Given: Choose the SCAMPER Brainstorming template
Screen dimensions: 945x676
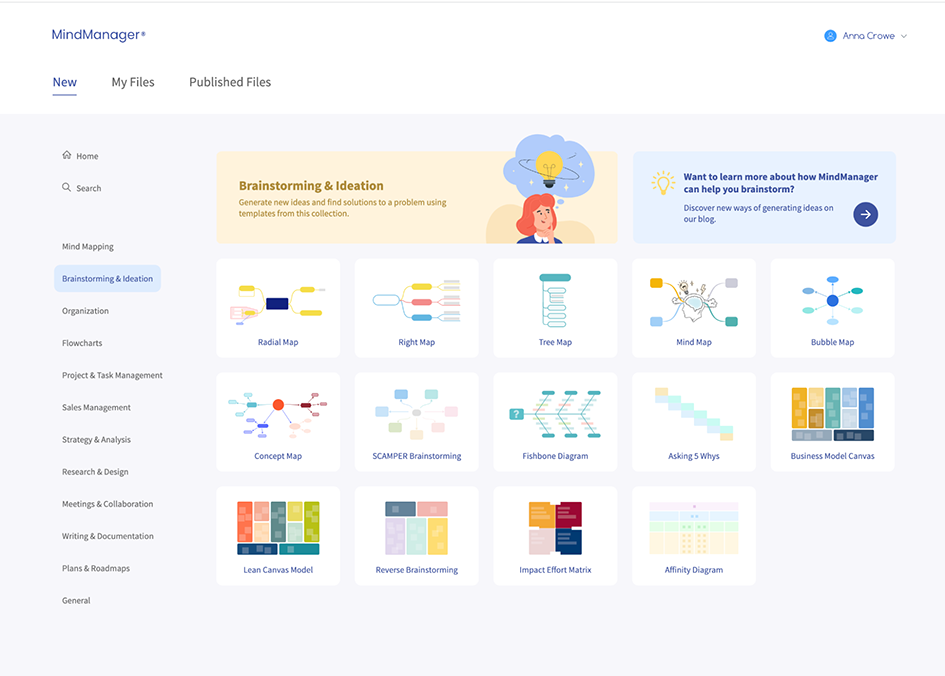Looking at the screenshot, I should pyautogui.click(x=416, y=421).
